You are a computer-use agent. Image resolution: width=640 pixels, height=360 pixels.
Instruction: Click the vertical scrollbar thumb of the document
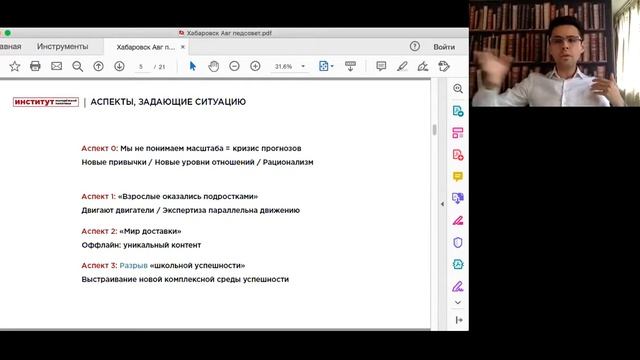tap(434, 129)
